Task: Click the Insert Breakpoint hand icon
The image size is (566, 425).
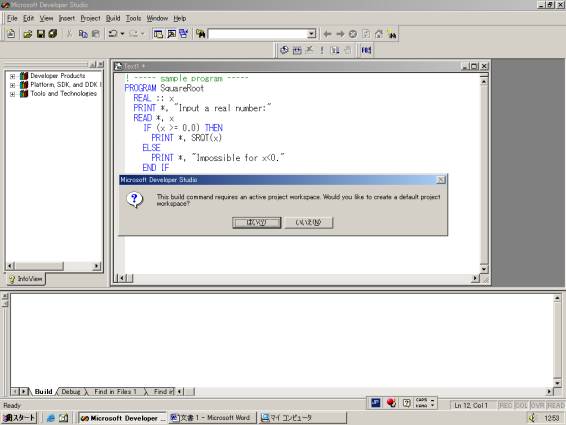Action: pos(348,50)
